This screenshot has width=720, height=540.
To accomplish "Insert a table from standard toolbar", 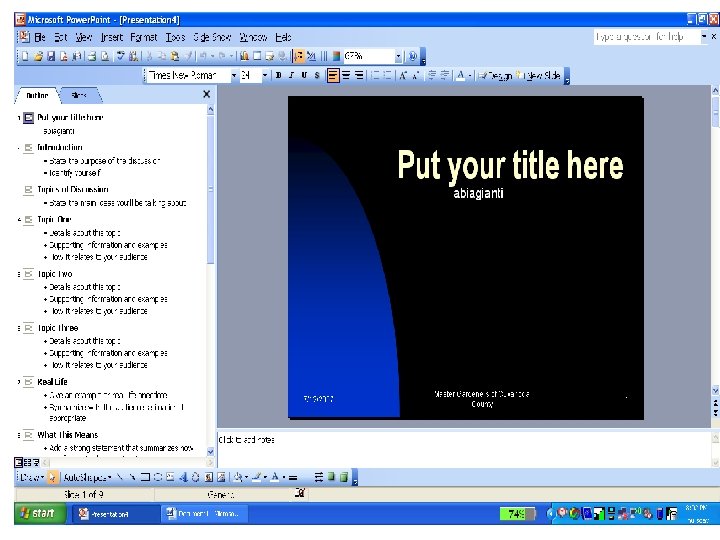I will [257, 56].
